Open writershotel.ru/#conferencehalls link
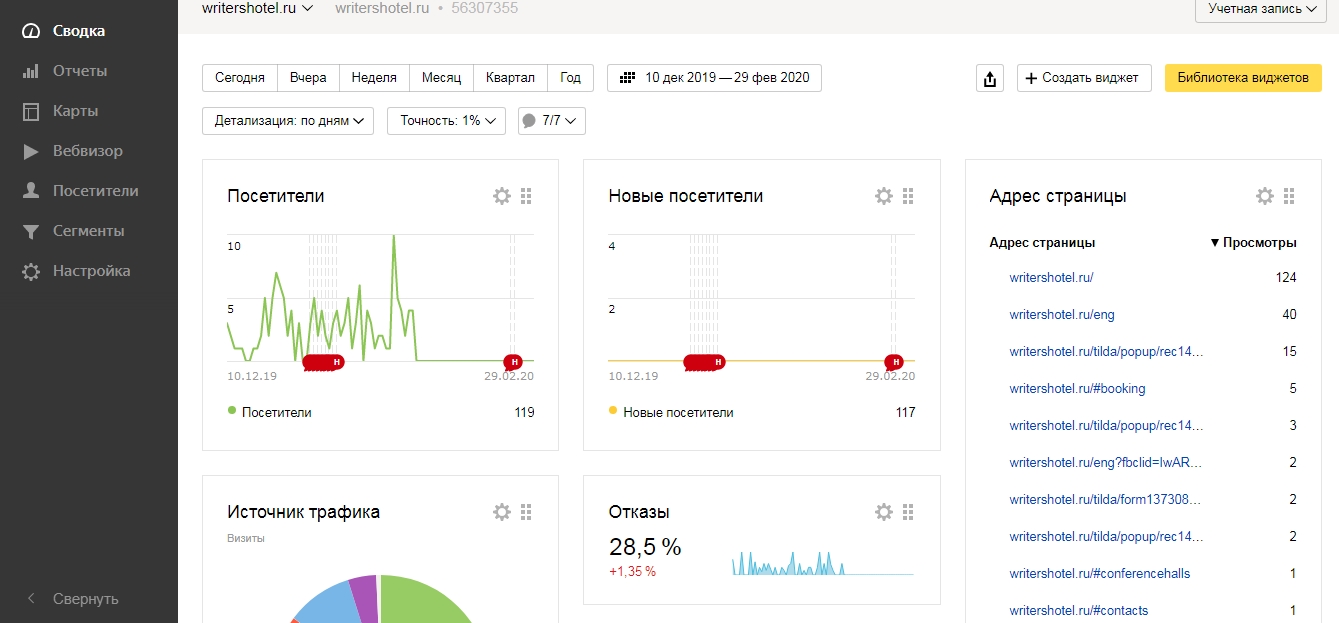1339x623 pixels. point(1100,573)
